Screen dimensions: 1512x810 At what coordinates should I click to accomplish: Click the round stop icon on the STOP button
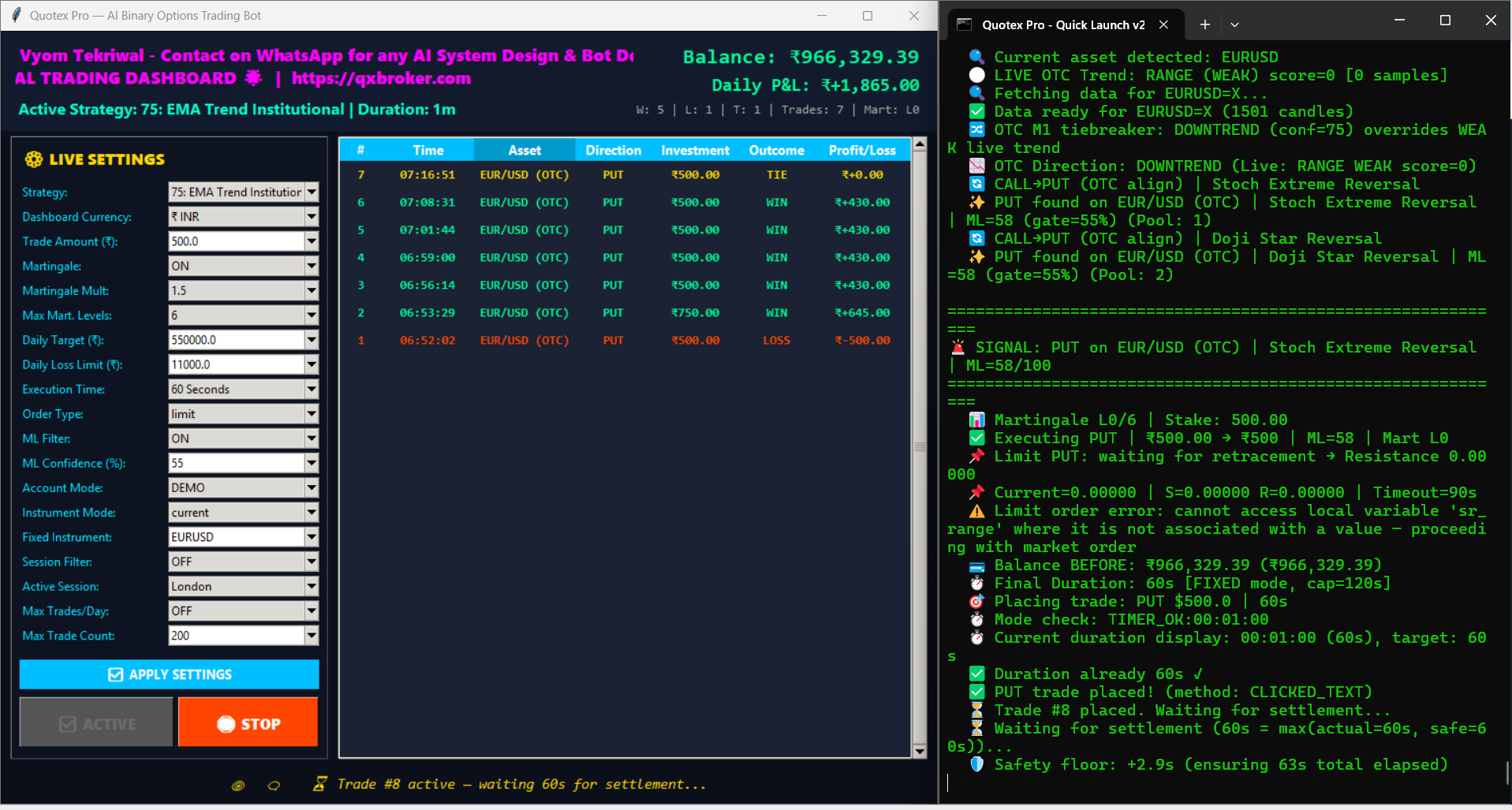coord(226,724)
